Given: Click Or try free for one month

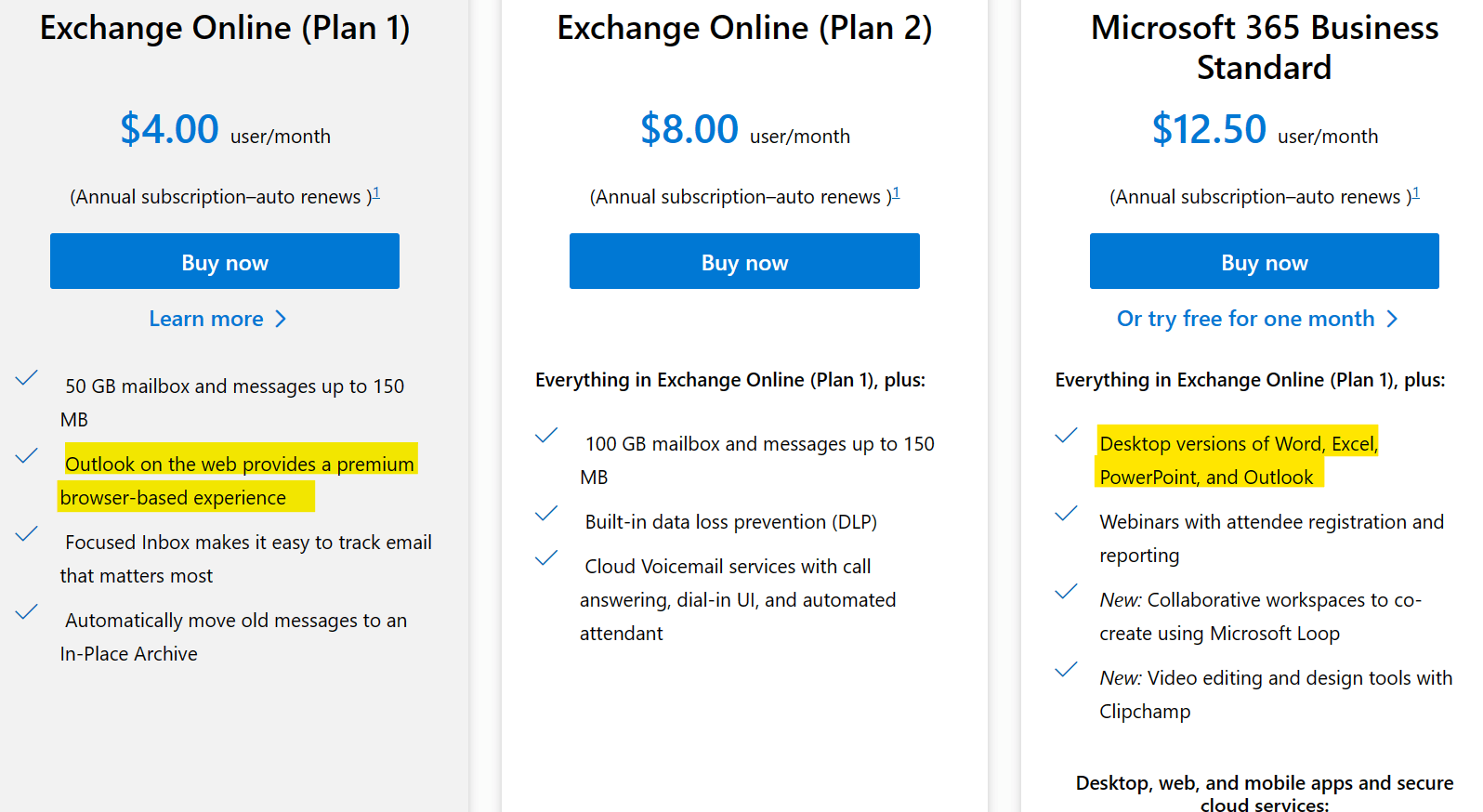Looking at the screenshot, I should pyautogui.click(x=1245, y=319).
